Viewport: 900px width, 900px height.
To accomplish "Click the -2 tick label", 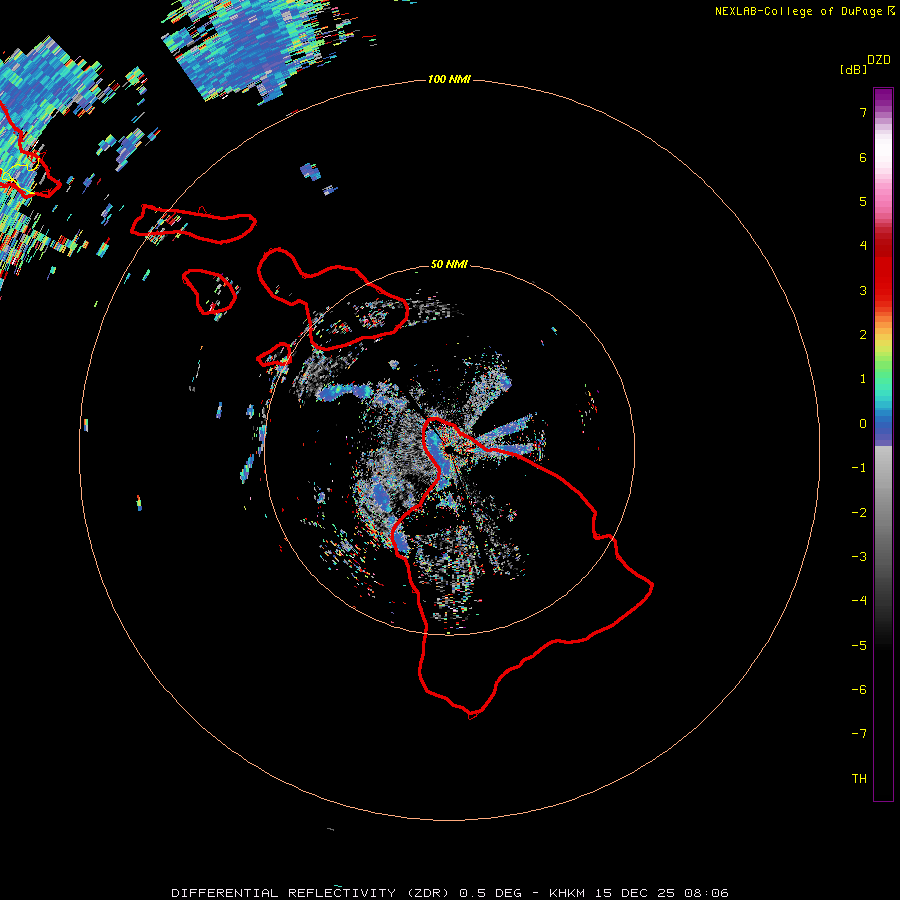I will [859, 513].
